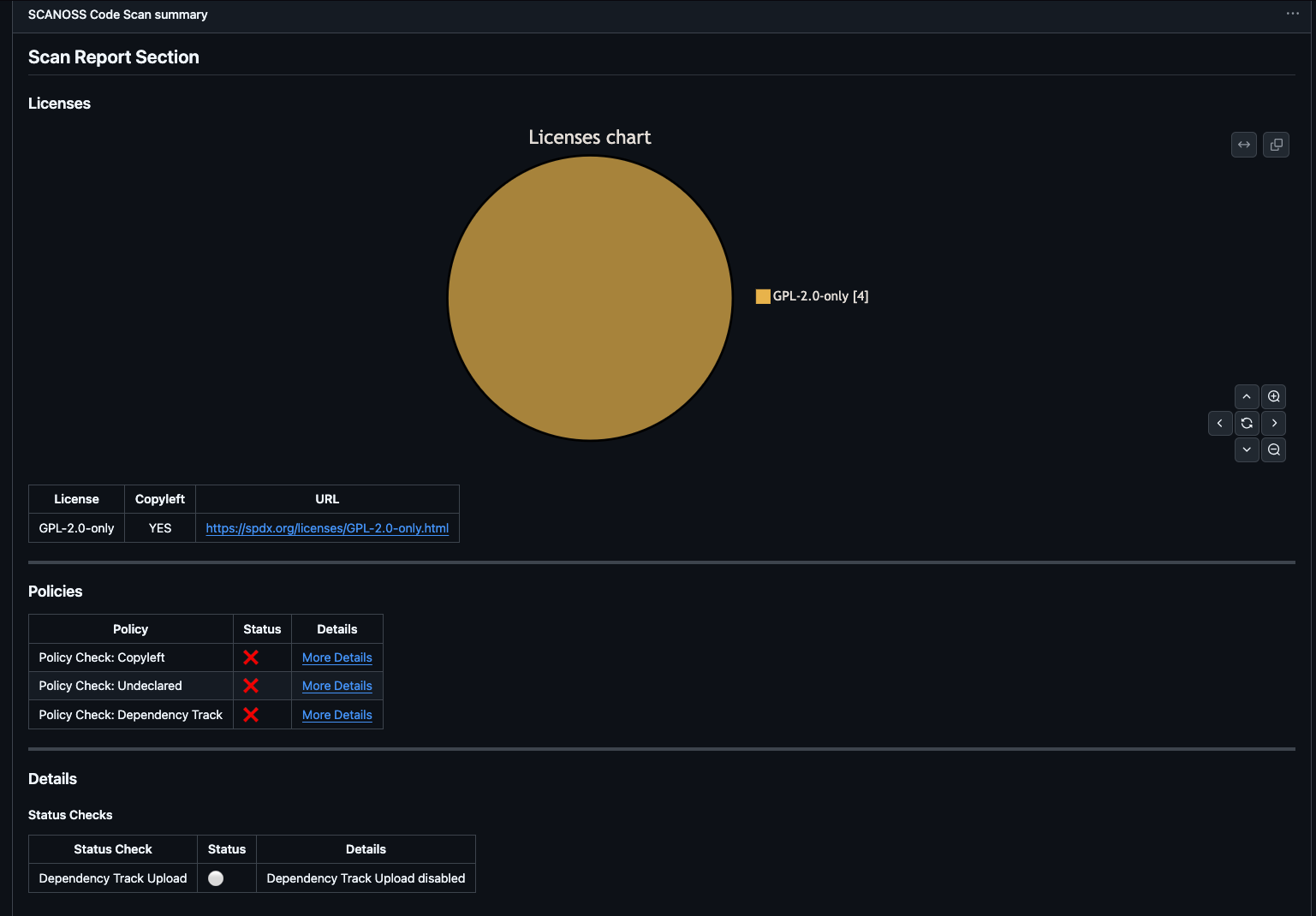Click the red X for Dependency Track policy
Screen dimensions: 1316x916
[x=251, y=715]
